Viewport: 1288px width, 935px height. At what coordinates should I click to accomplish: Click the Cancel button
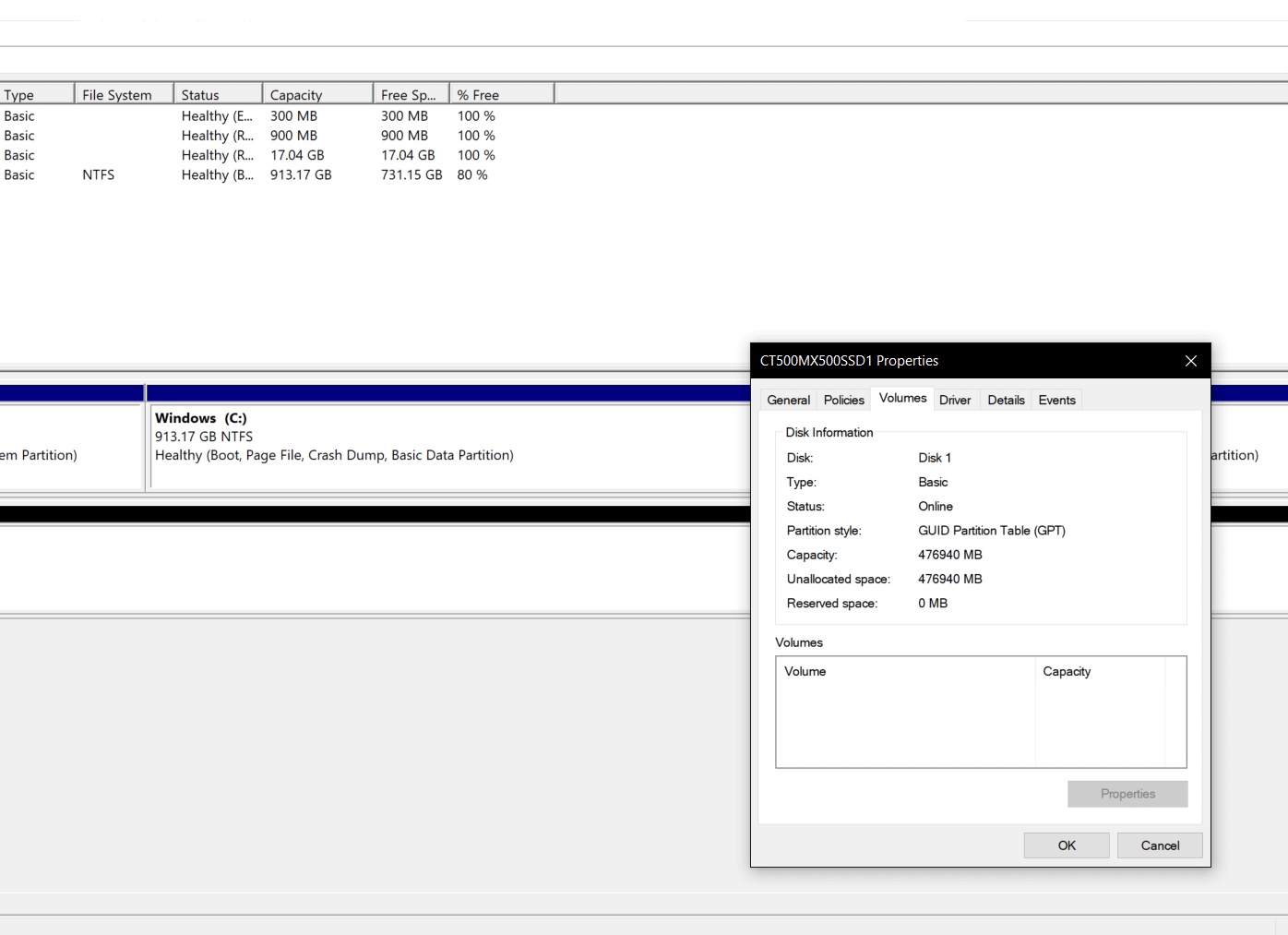[x=1160, y=845]
